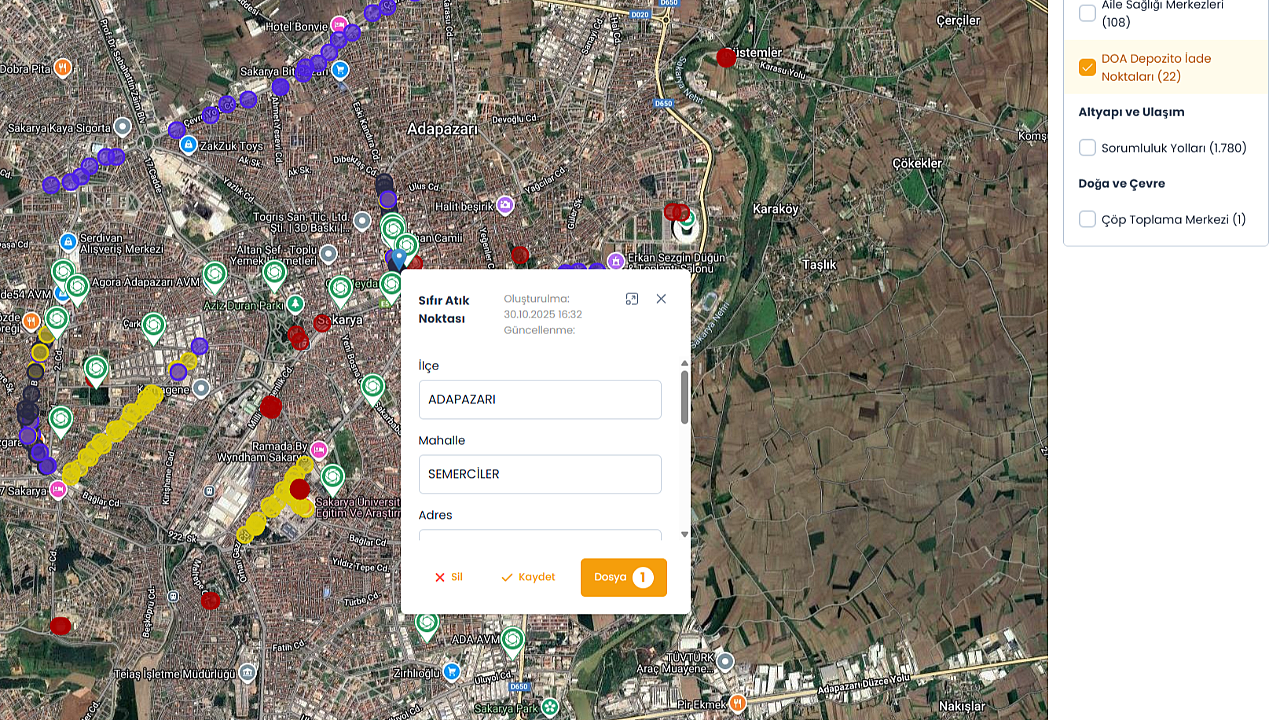1280x720 pixels.
Task: Open the Dosya files button
Action: click(623, 577)
